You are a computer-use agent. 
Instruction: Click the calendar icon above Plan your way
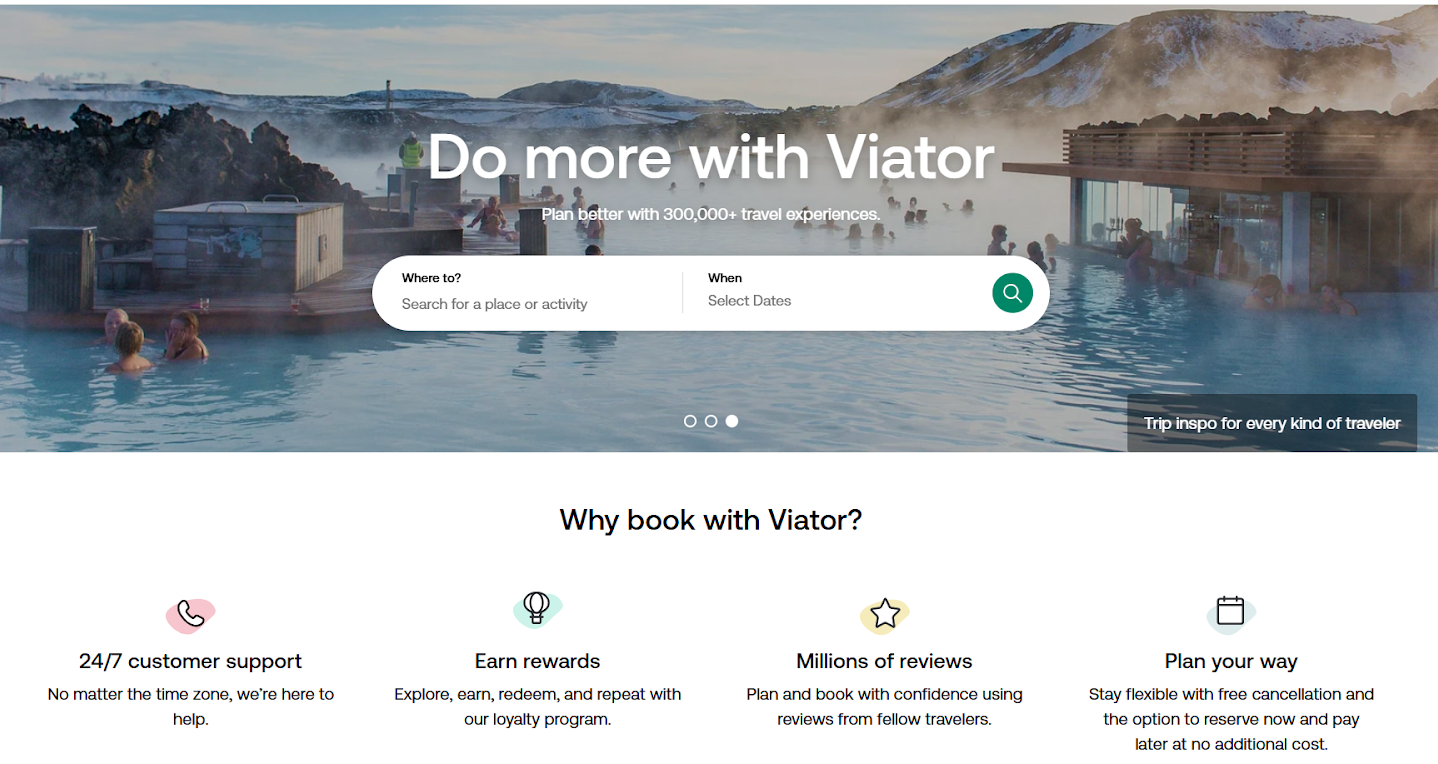pos(1230,612)
